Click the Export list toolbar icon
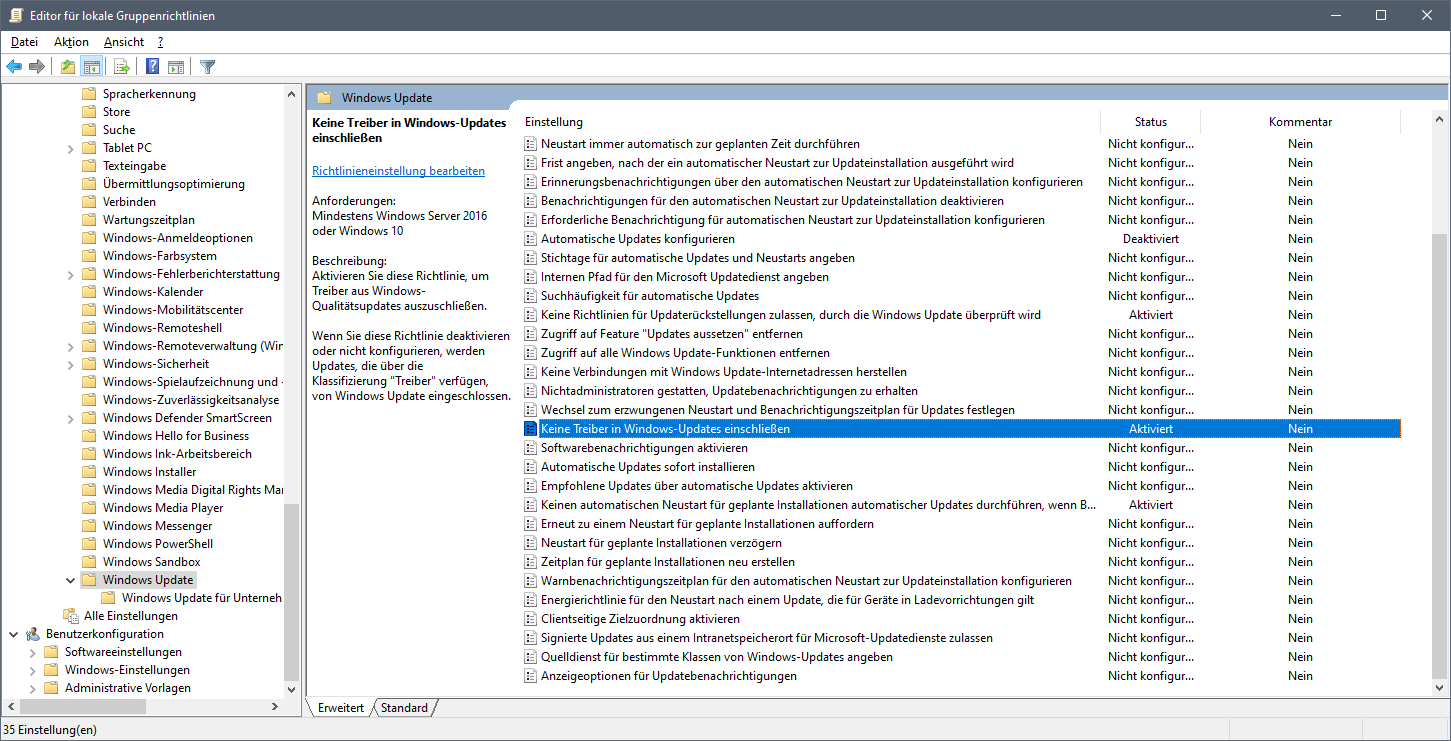The width and height of the screenshot is (1451, 741). tap(121, 67)
